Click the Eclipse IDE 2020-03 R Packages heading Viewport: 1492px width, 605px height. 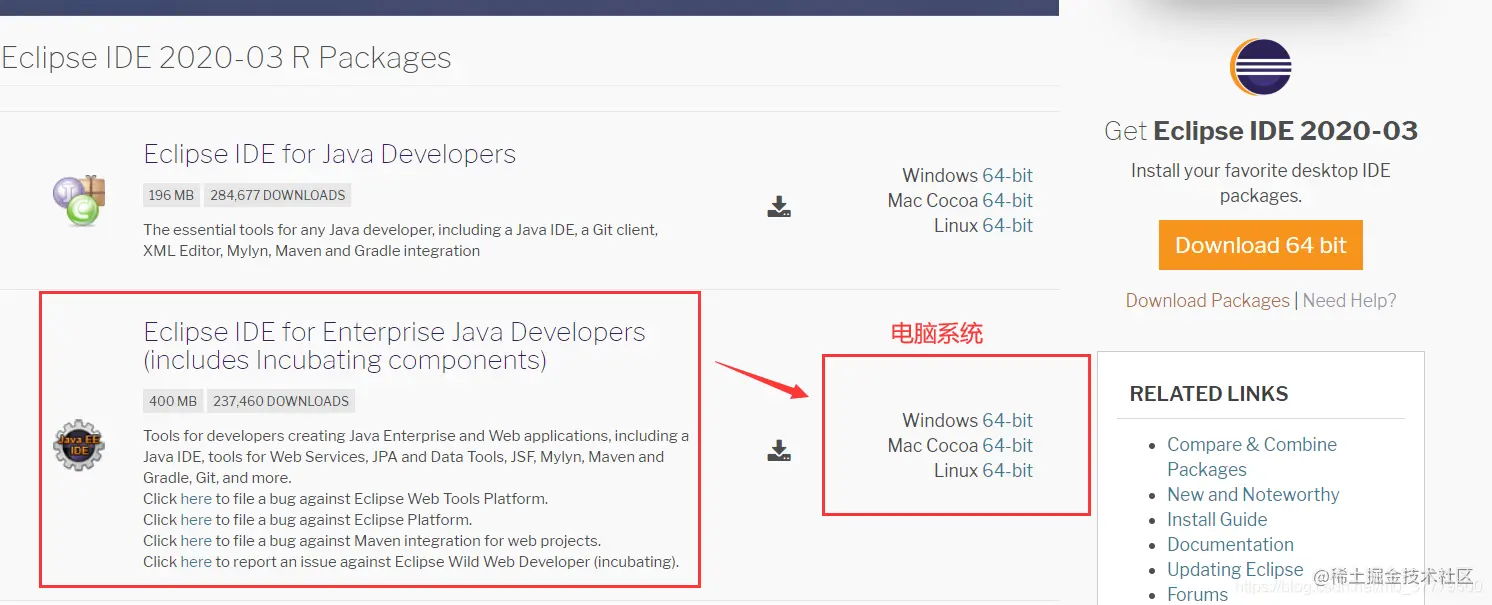click(226, 58)
